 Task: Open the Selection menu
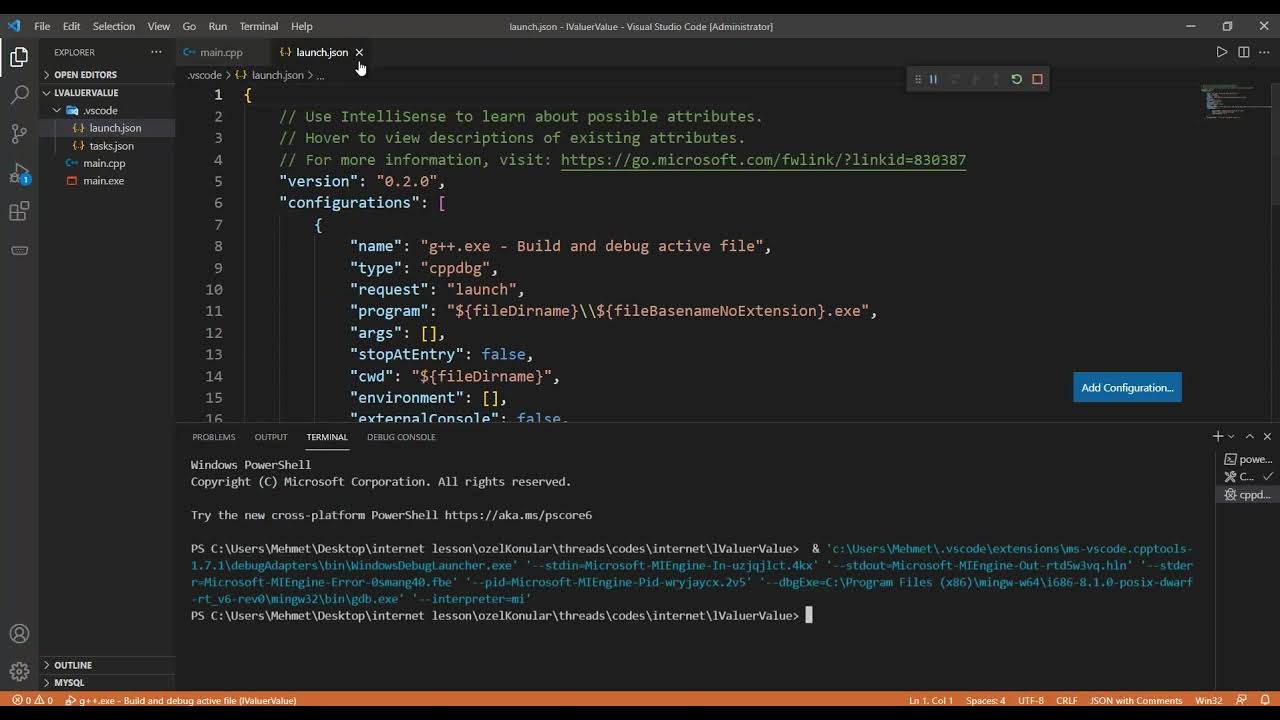click(x=114, y=26)
